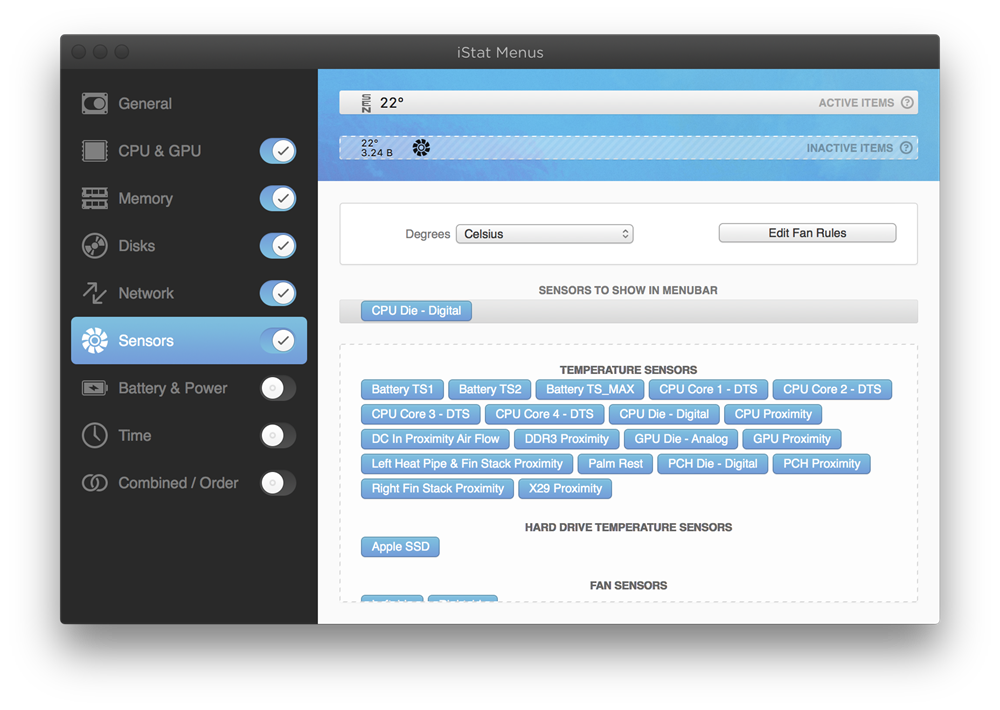Switch off the Disks toggle
Screen dimensions: 1000x710
(x=278, y=246)
